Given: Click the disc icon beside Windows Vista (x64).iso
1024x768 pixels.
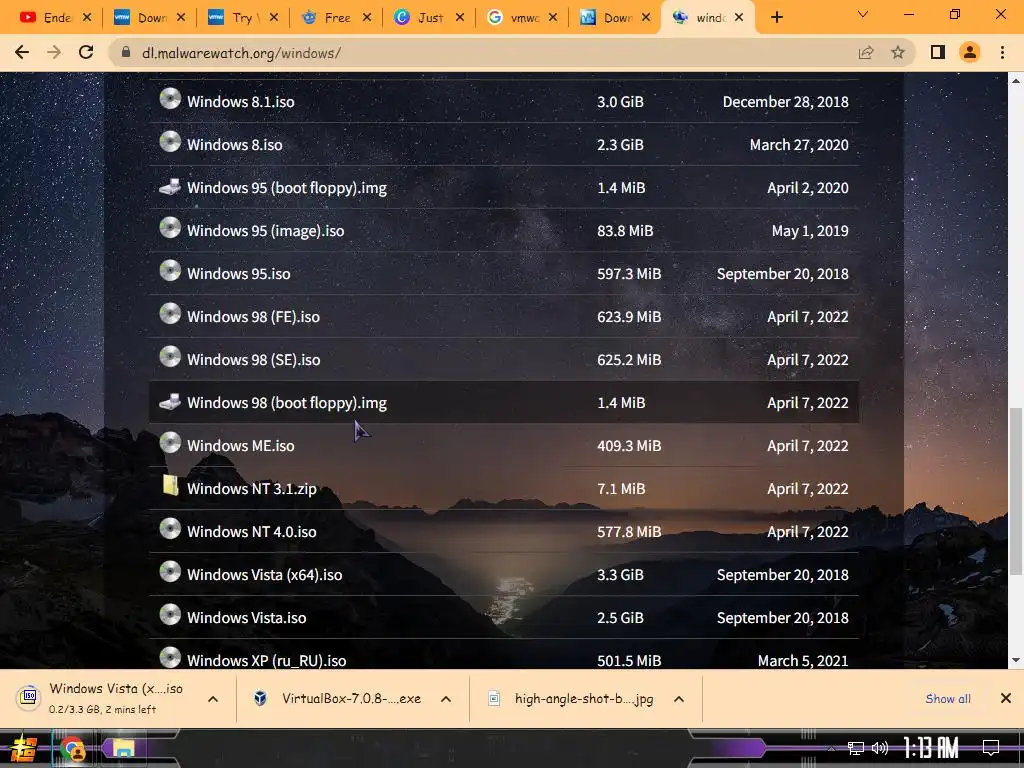Looking at the screenshot, I should point(170,572).
